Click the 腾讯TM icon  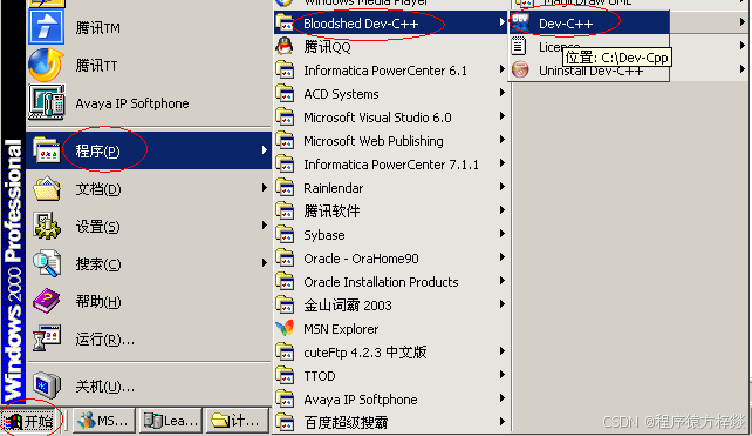click(x=46, y=27)
